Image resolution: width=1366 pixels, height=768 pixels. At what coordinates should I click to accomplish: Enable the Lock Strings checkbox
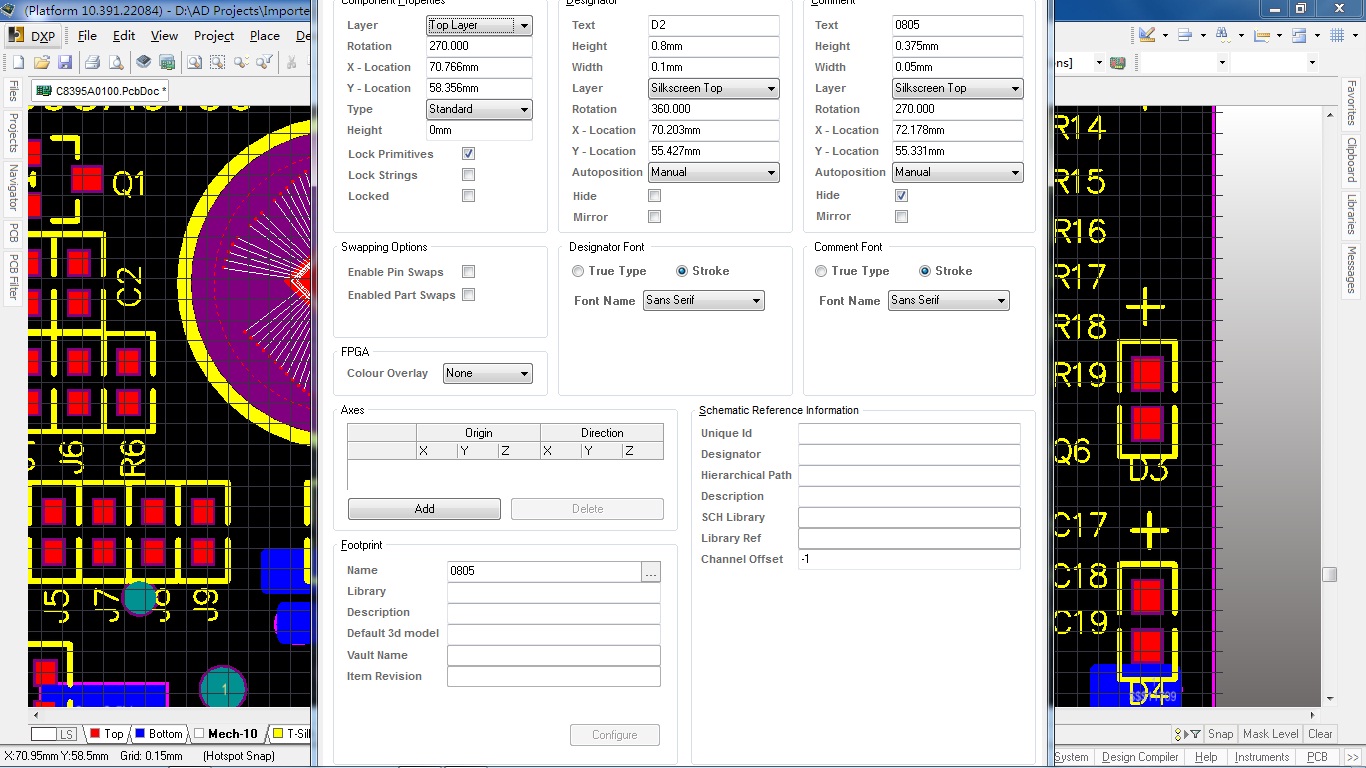[x=468, y=175]
